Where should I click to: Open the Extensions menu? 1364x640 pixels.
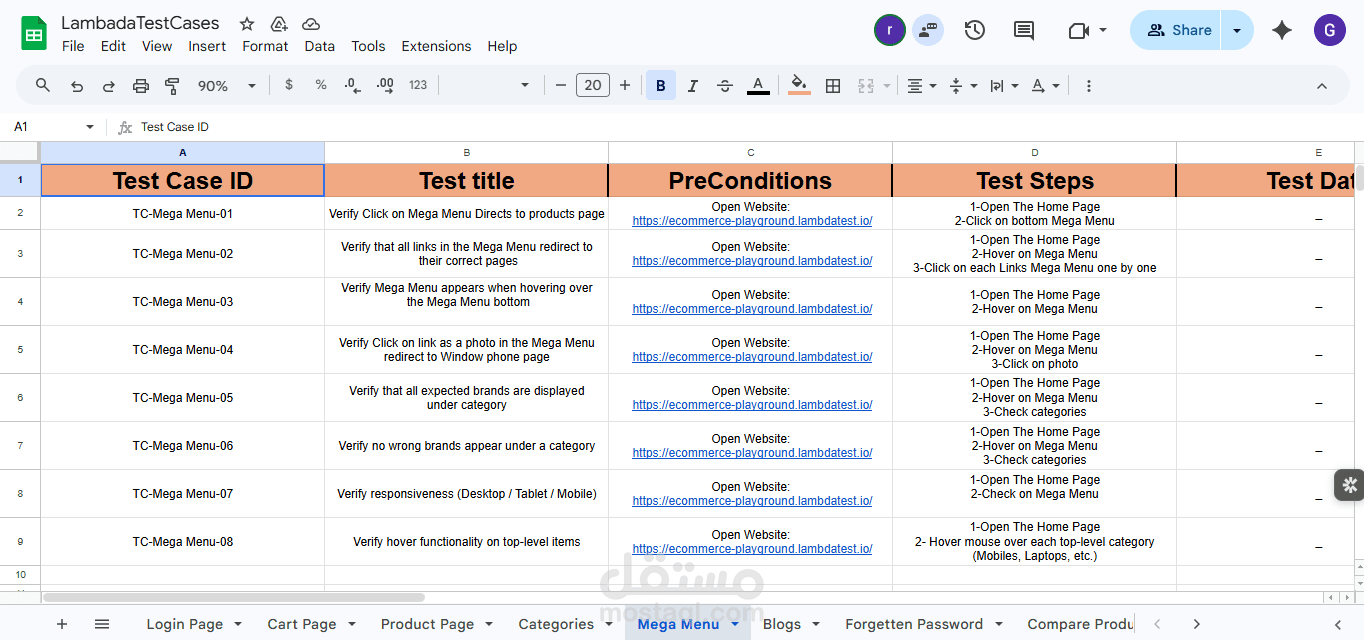coord(436,46)
